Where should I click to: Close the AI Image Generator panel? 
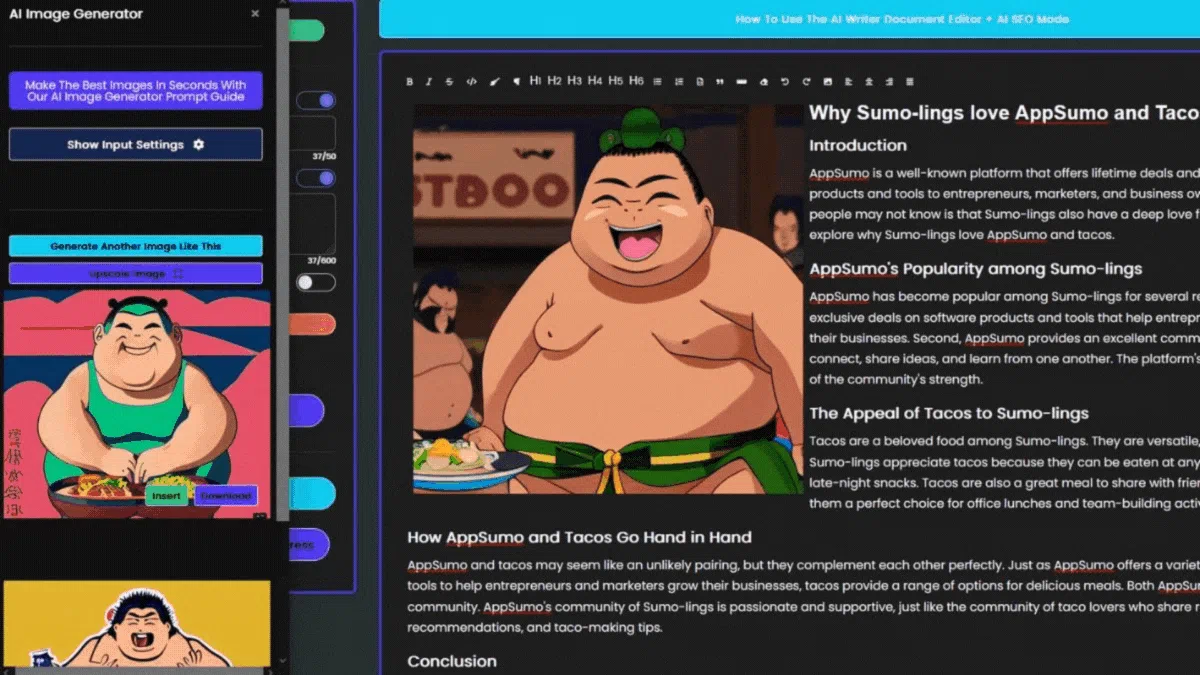point(255,14)
